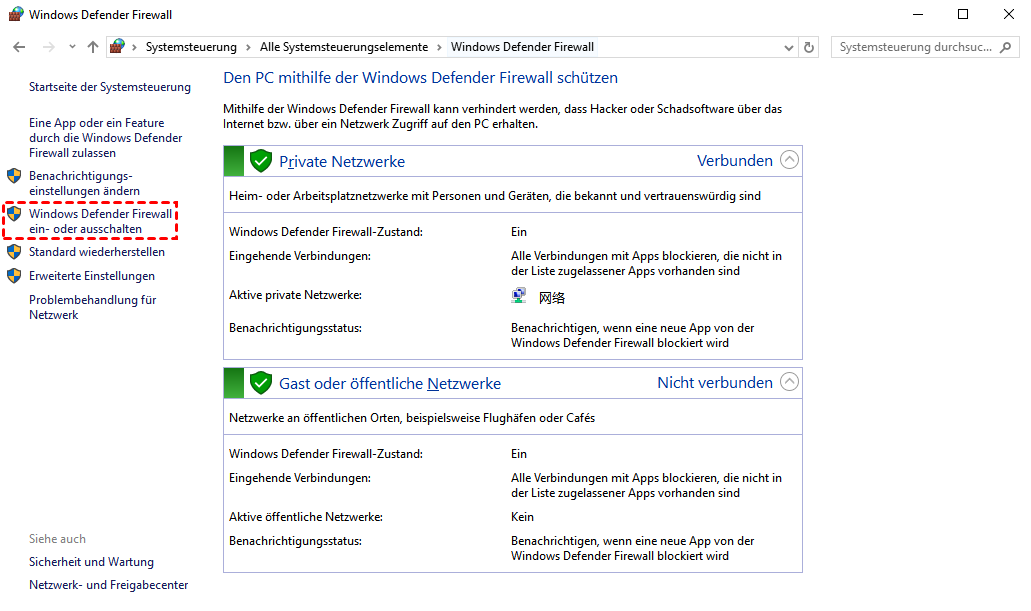Click the Systemsteuerung durchsuchen search field
Screen dimensions: 1031x611
pos(915,47)
